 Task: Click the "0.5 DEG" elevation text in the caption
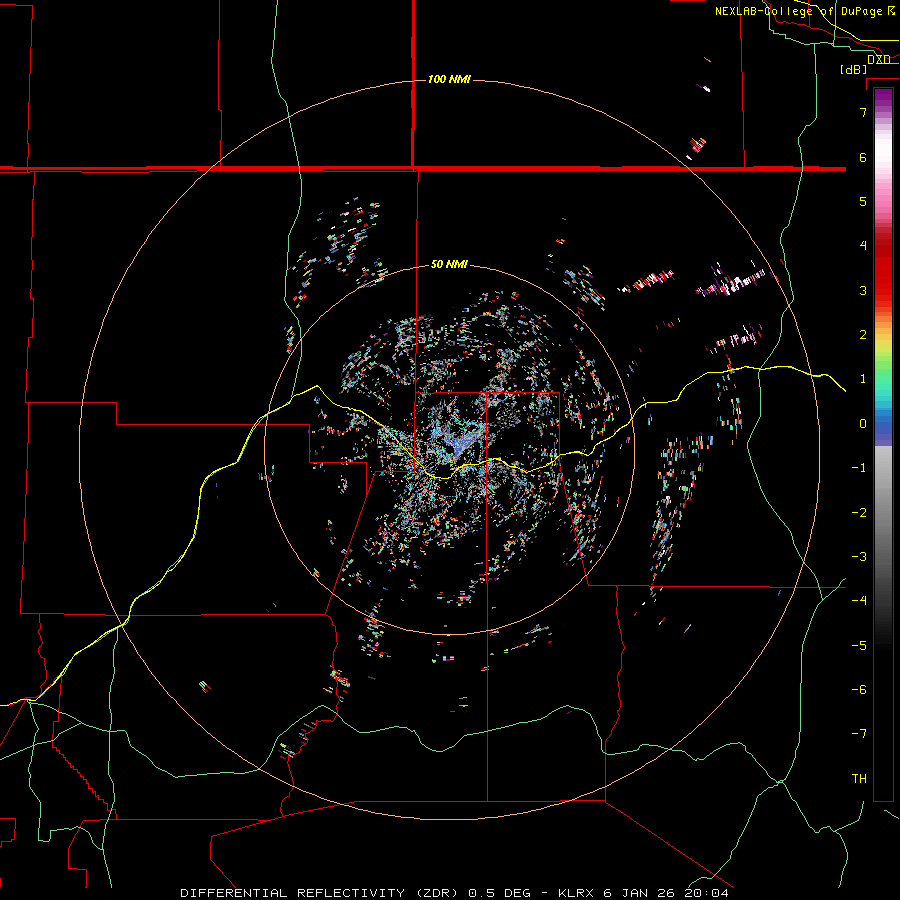(x=499, y=893)
